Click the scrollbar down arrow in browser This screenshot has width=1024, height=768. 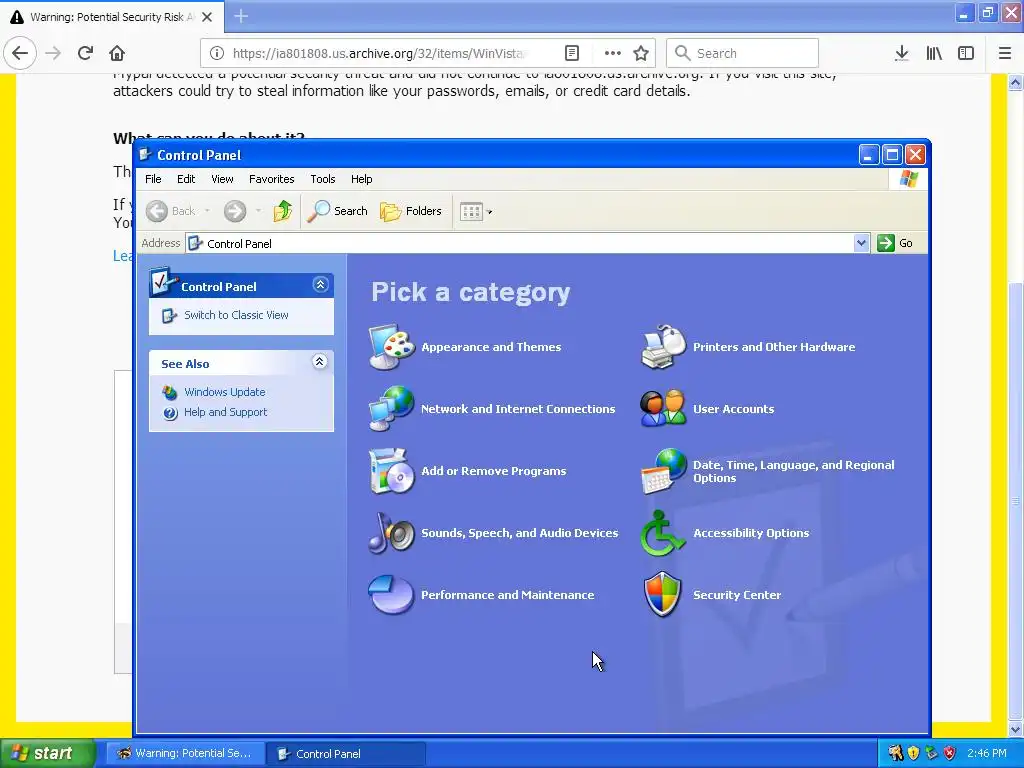click(x=1015, y=729)
